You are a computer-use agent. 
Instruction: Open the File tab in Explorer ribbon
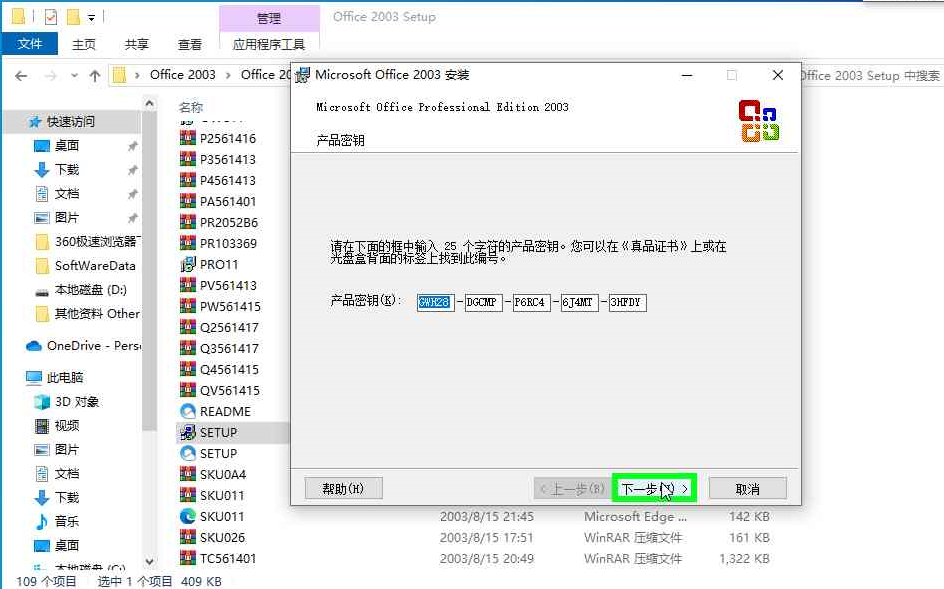point(30,43)
